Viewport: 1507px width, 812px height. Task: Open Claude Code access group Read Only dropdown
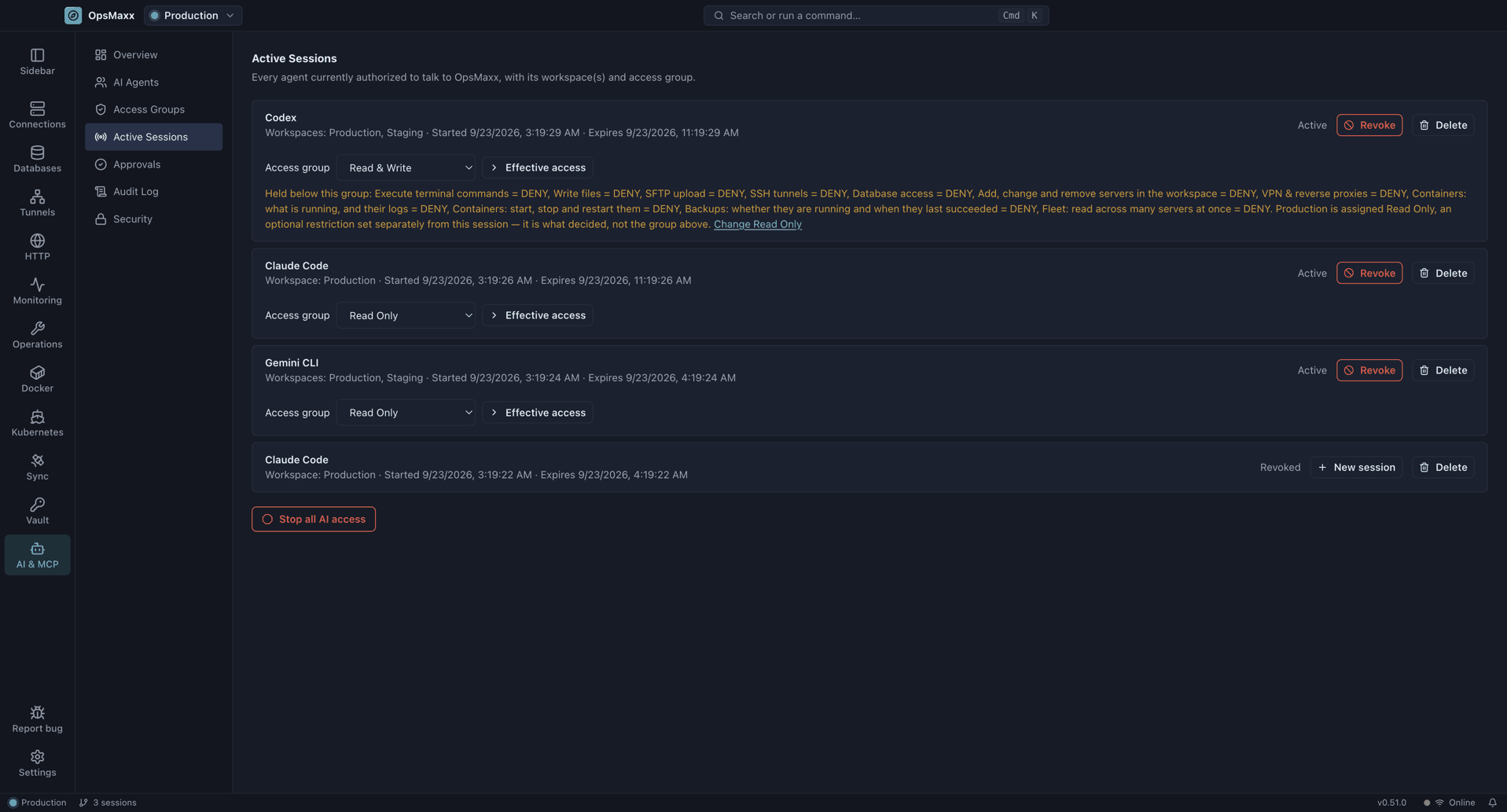point(406,315)
